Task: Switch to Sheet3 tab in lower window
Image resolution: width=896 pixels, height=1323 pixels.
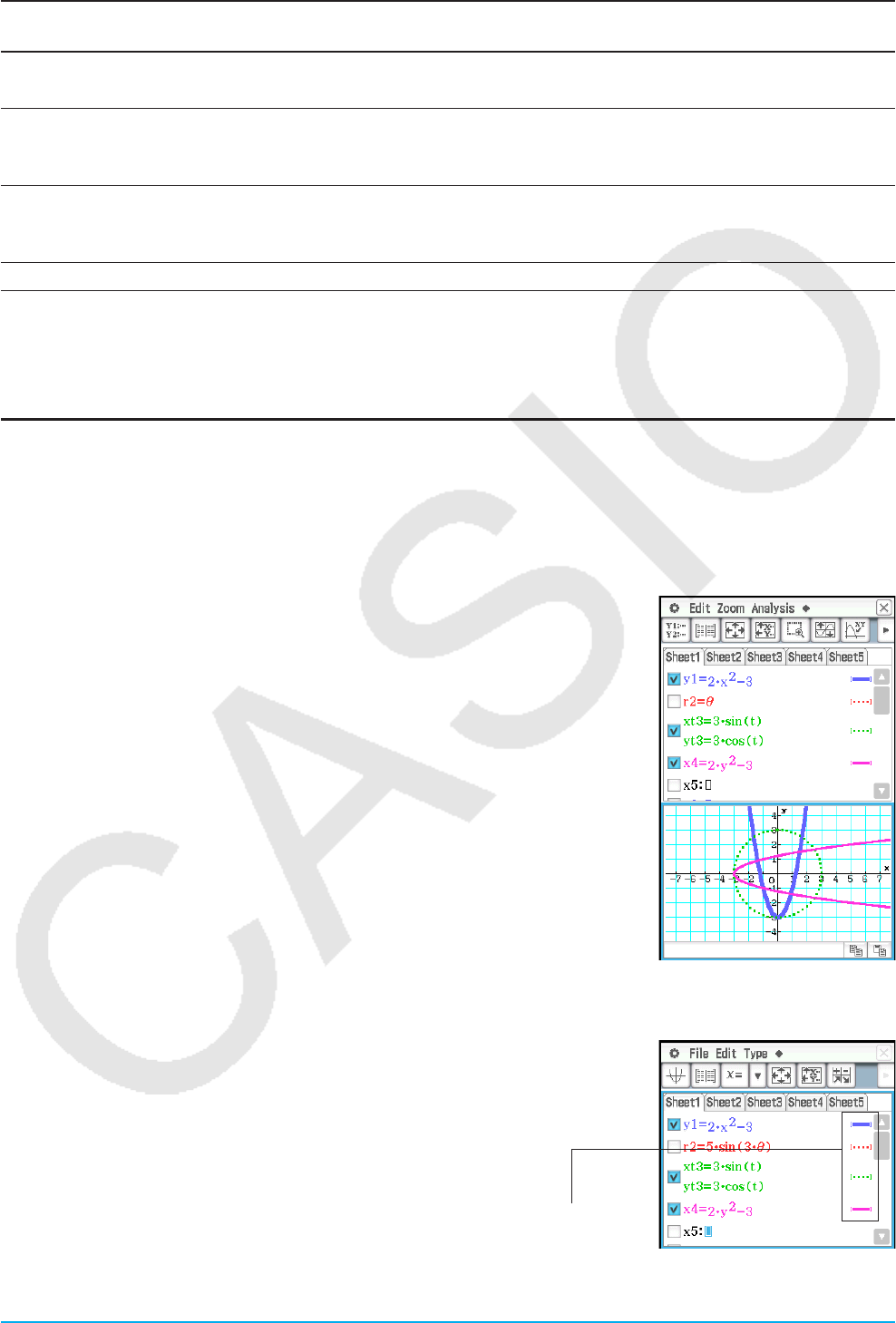Action: pyautogui.click(x=765, y=1102)
